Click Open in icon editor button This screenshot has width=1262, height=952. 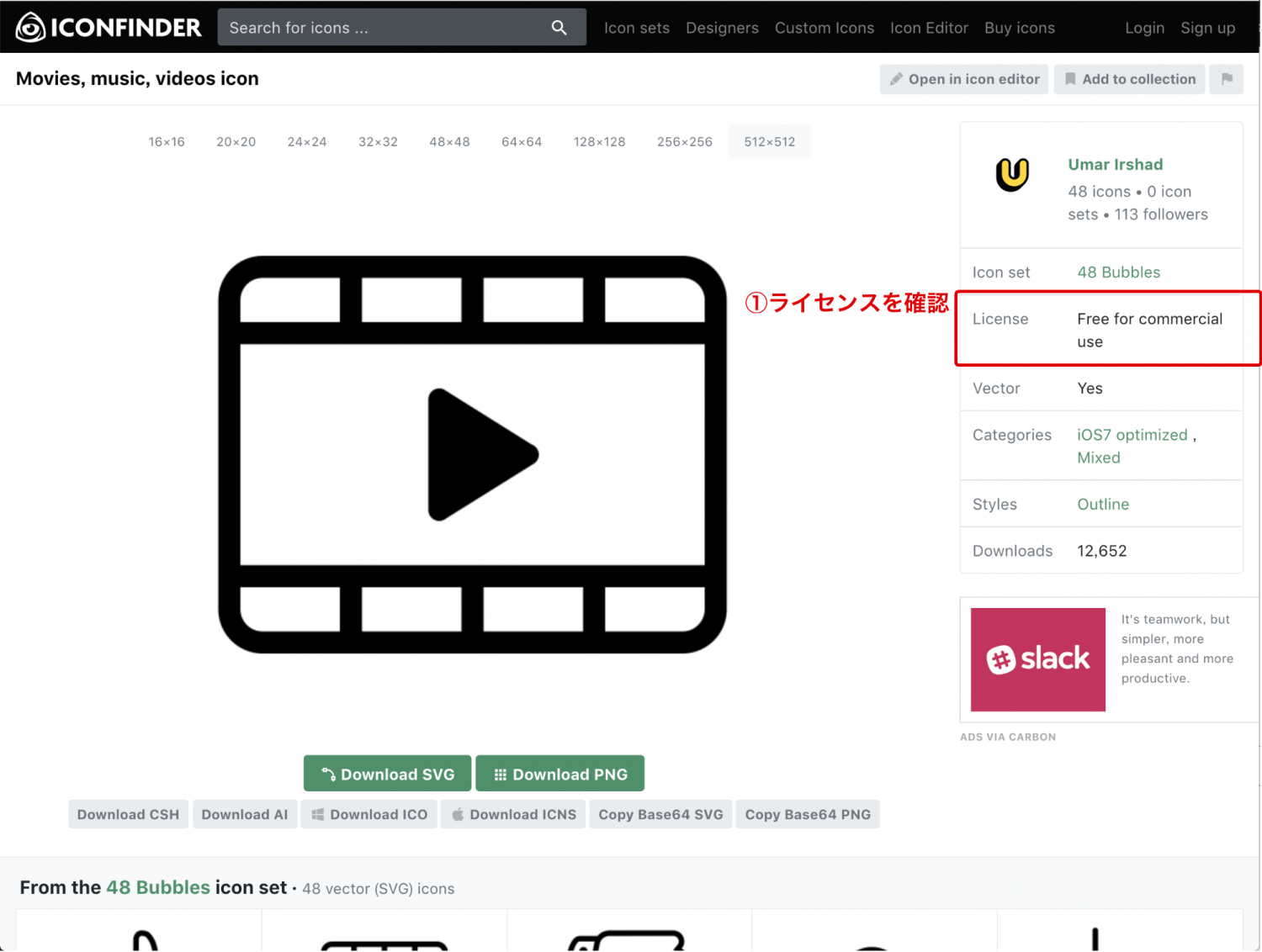pyautogui.click(x=964, y=79)
